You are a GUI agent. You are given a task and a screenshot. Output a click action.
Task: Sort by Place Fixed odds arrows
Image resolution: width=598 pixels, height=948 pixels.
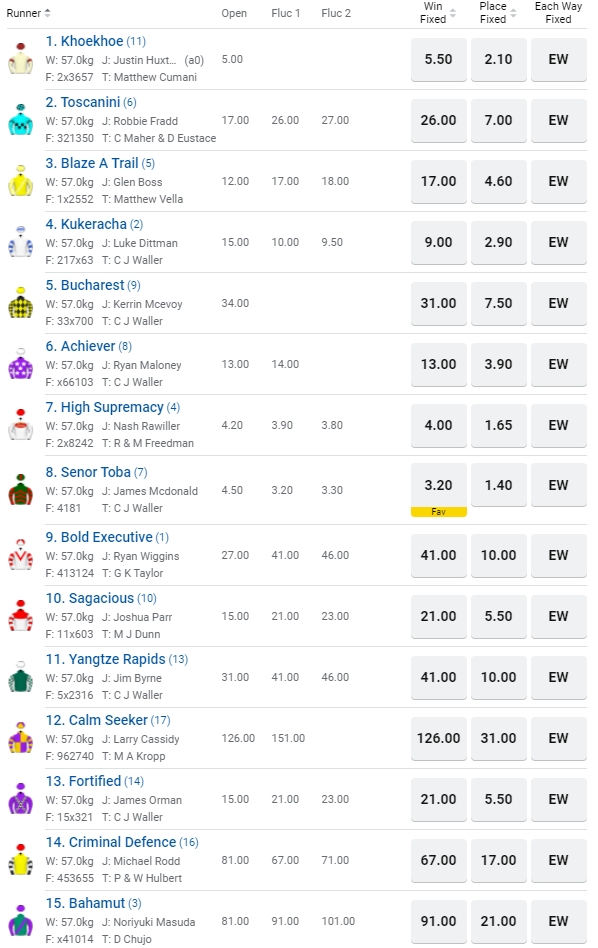(x=513, y=13)
